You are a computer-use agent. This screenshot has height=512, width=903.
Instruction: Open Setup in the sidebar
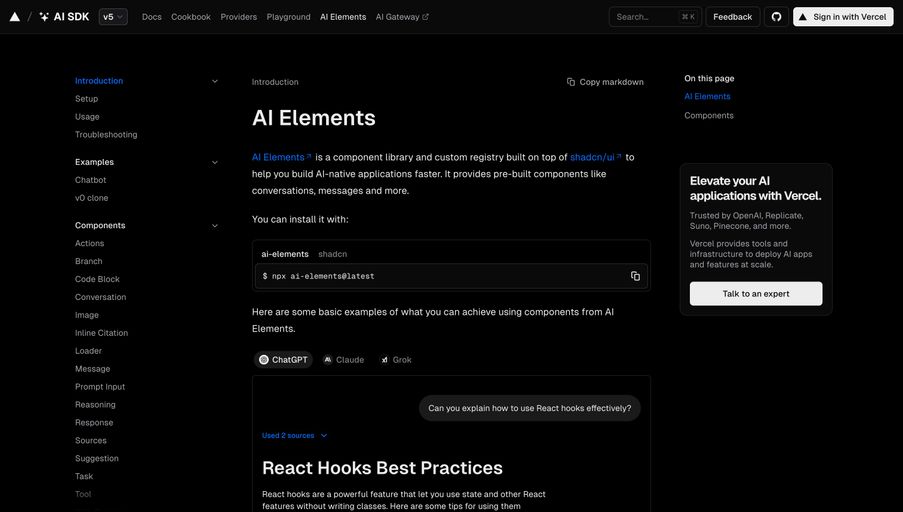[86, 99]
